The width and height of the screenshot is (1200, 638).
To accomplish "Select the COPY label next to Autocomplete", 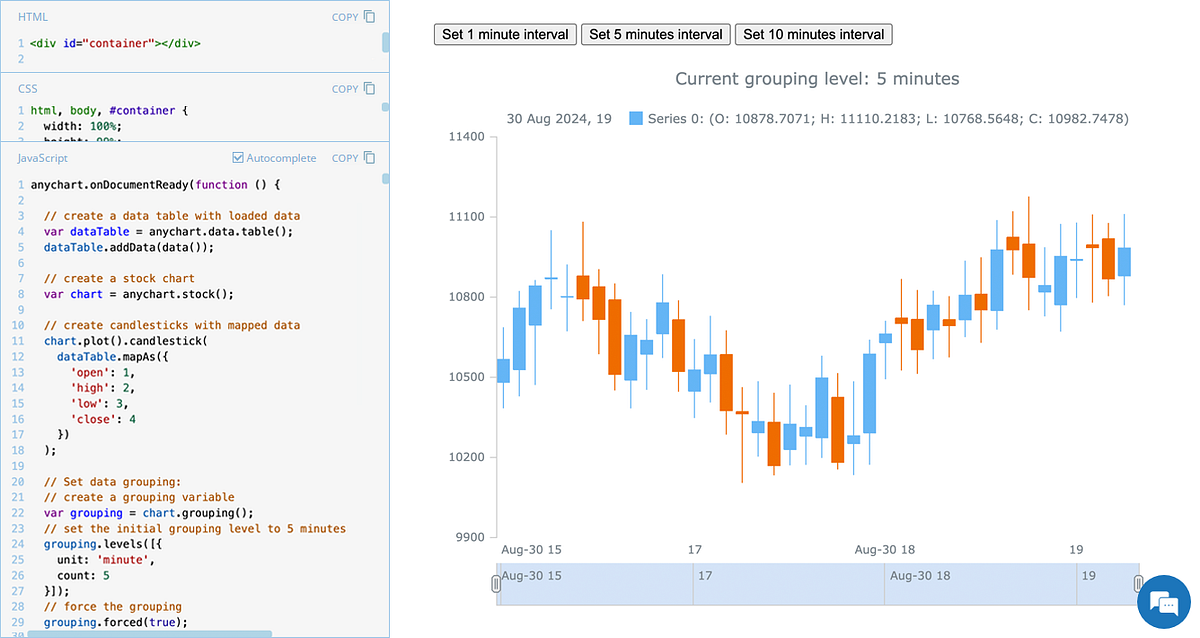I will (x=347, y=158).
